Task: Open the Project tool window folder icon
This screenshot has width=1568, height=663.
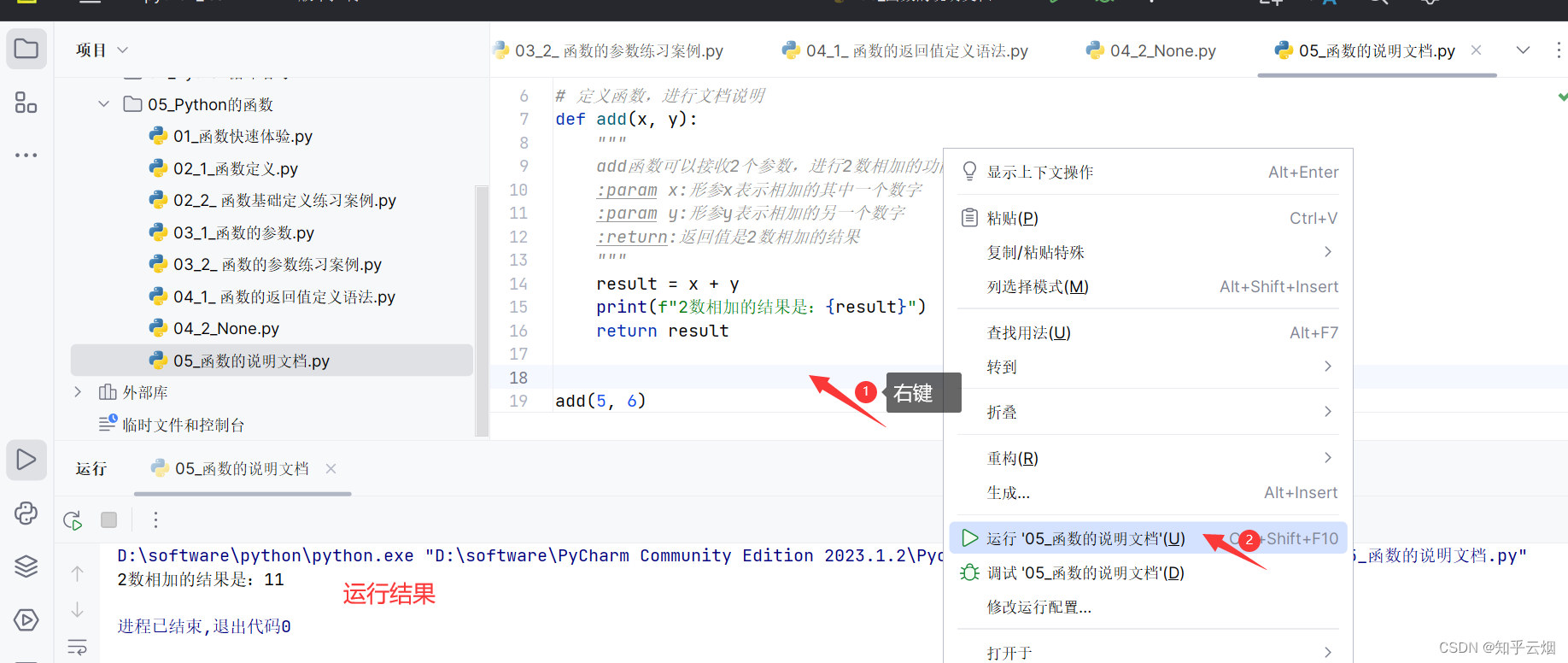Action: [x=26, y=49]
